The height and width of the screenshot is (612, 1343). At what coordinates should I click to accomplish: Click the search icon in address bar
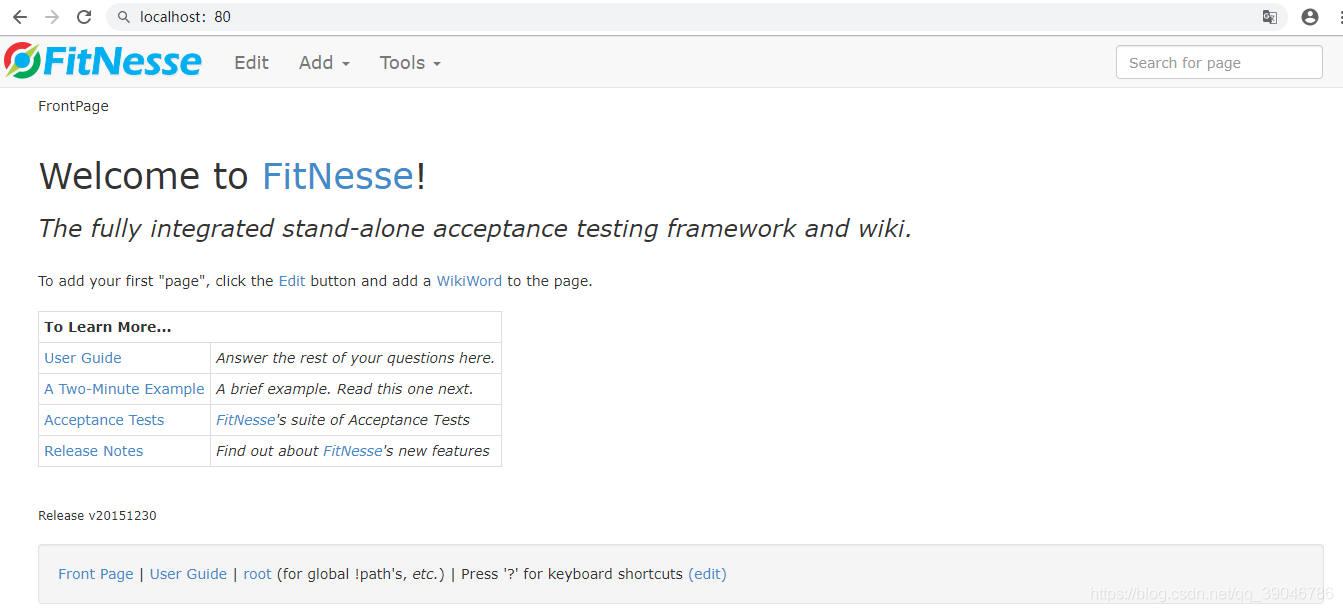point(124,17)
